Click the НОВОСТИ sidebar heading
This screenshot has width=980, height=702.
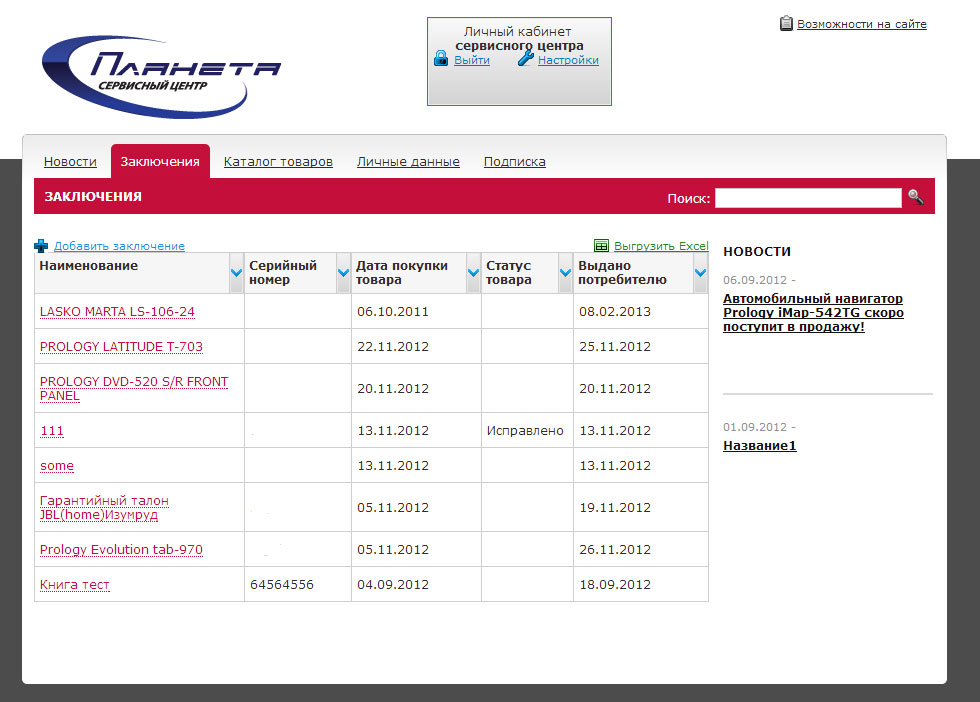[x=757, y=251]
